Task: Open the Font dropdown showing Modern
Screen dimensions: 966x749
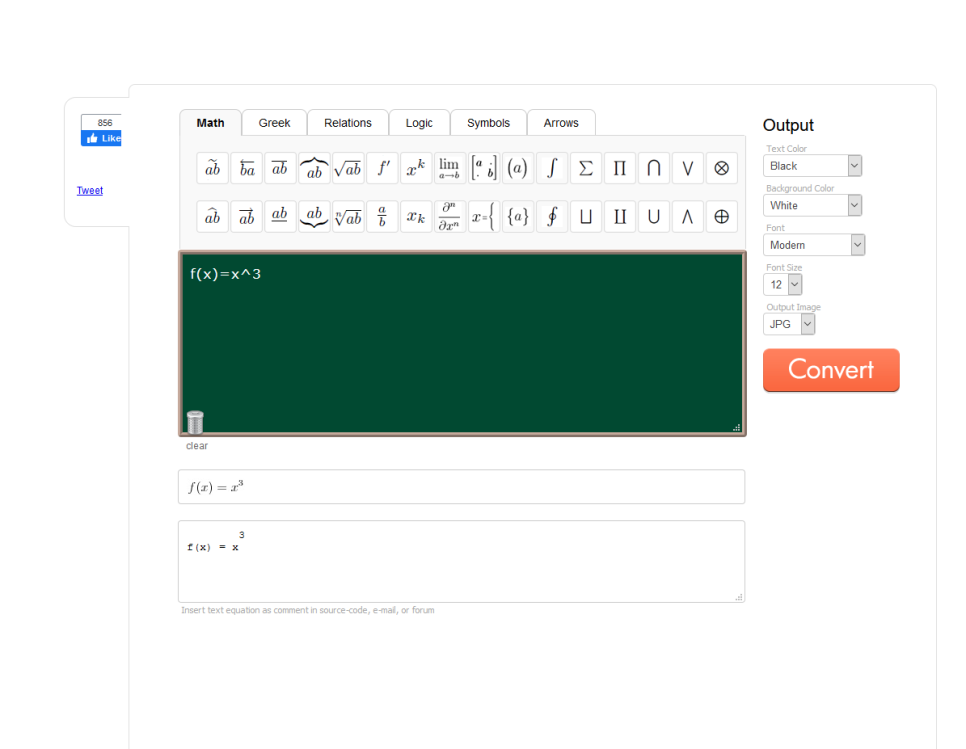Action: (x=814, y=245)
